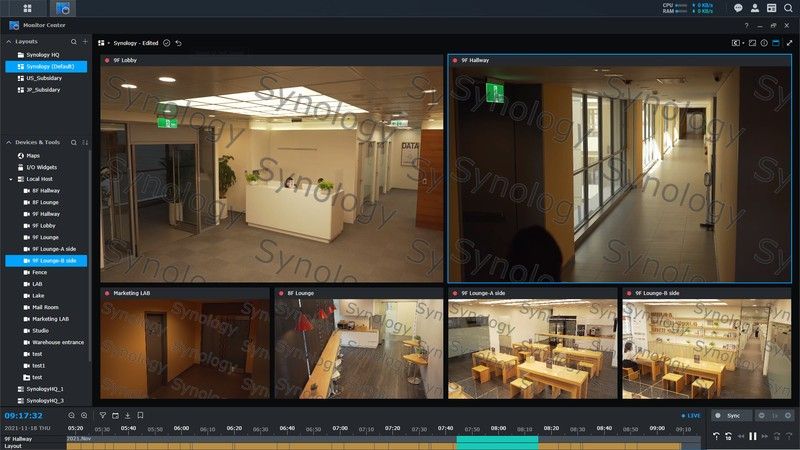Click the download recordings icon

(x=128, y=416)
